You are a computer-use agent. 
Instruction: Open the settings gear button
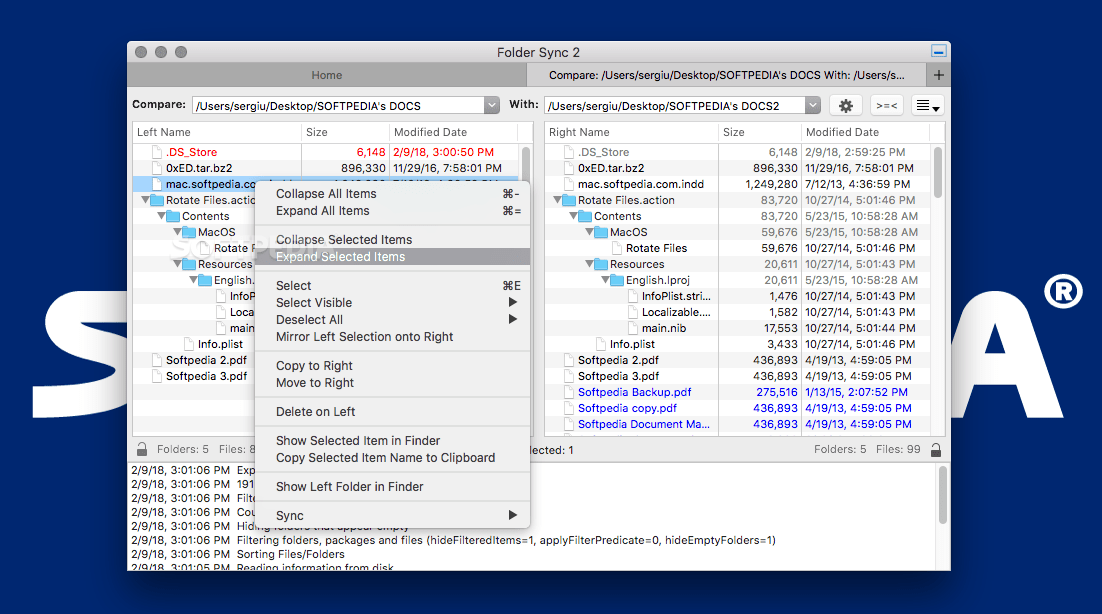pos(845,105)
